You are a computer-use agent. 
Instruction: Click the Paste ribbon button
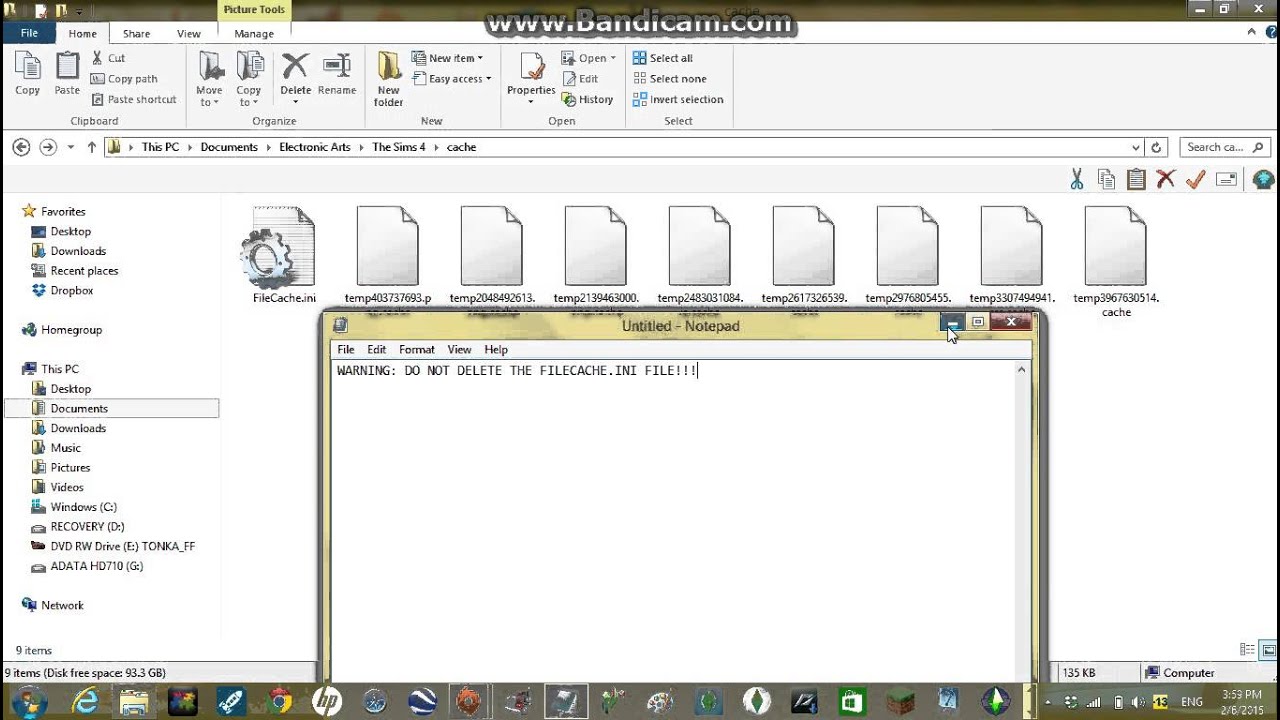click(x=67, y=75)
